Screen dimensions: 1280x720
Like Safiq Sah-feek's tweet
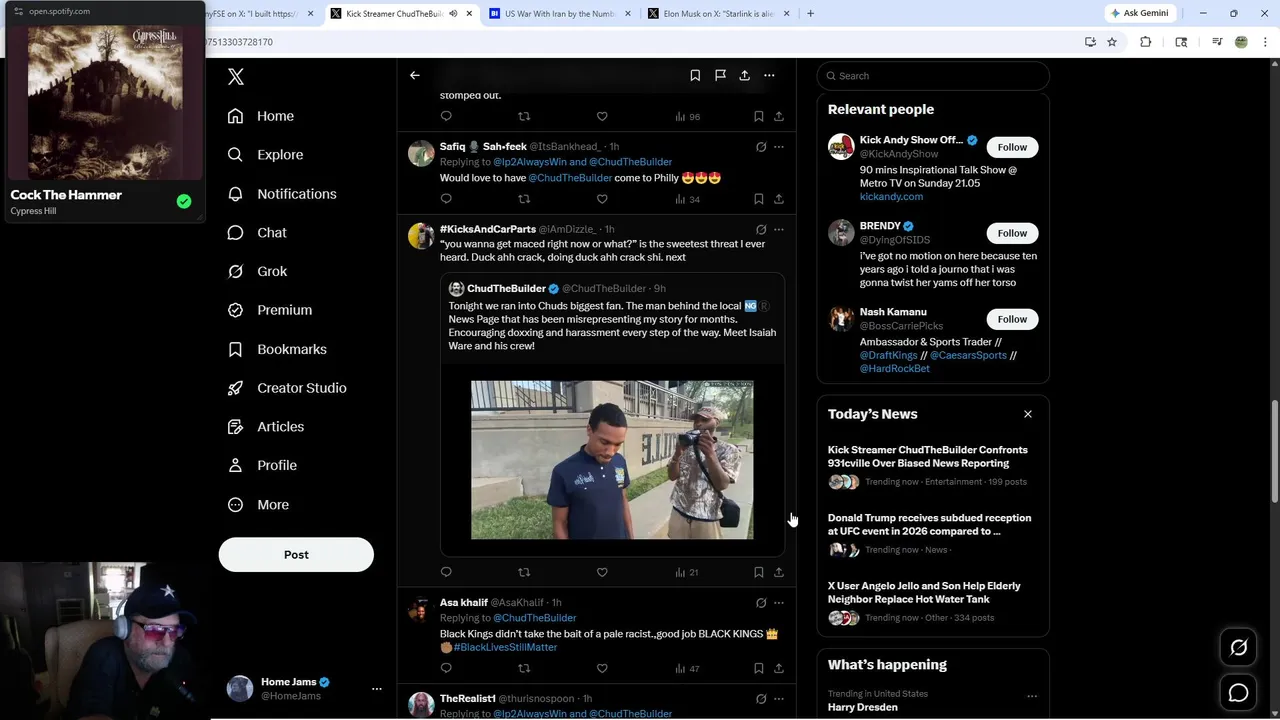tap(602, 199)
